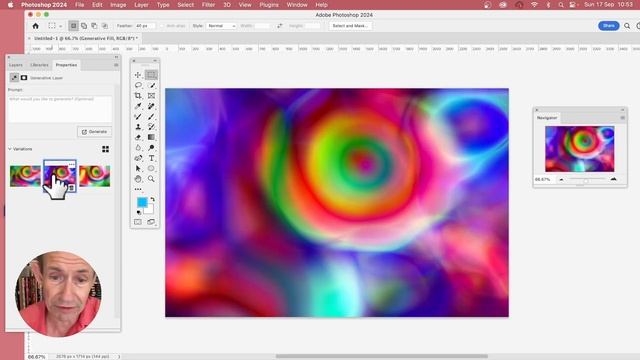Image resolution: width=640 pixels, height=360 pixels.
Task: Select the Path Selection tool
Action: [138, 169]
